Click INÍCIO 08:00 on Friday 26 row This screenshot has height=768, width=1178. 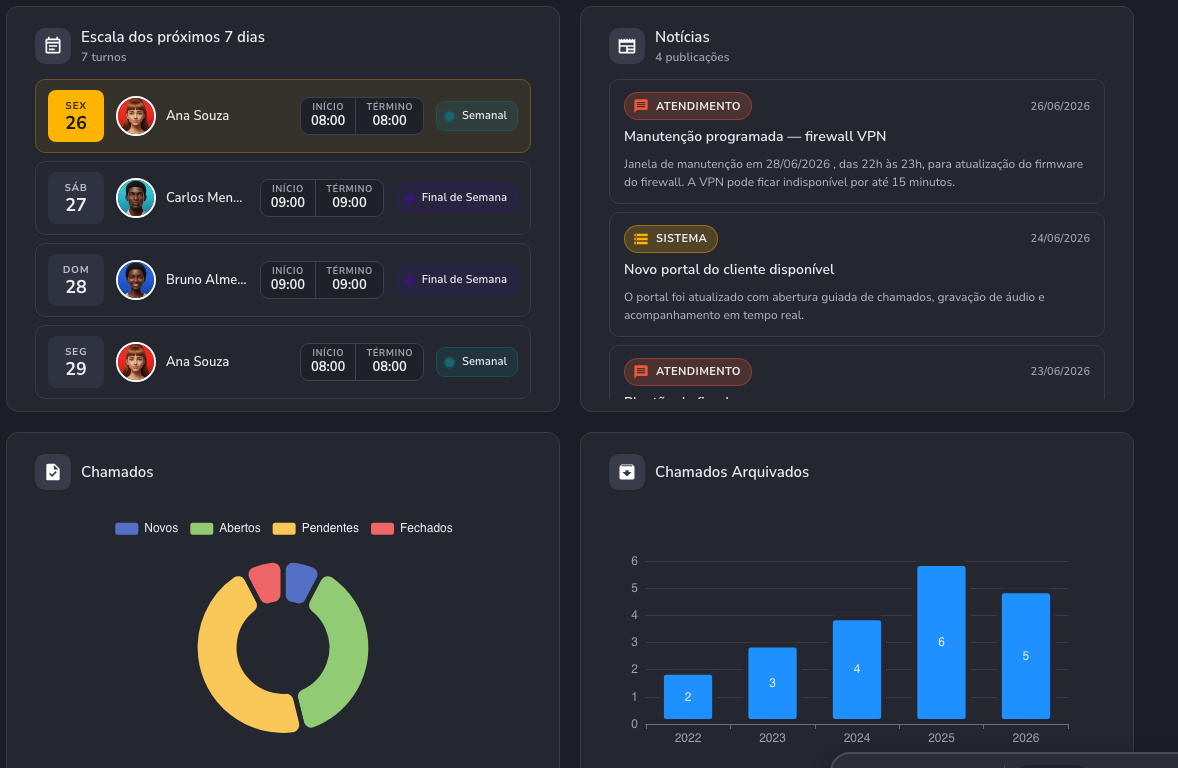(328, 116)
